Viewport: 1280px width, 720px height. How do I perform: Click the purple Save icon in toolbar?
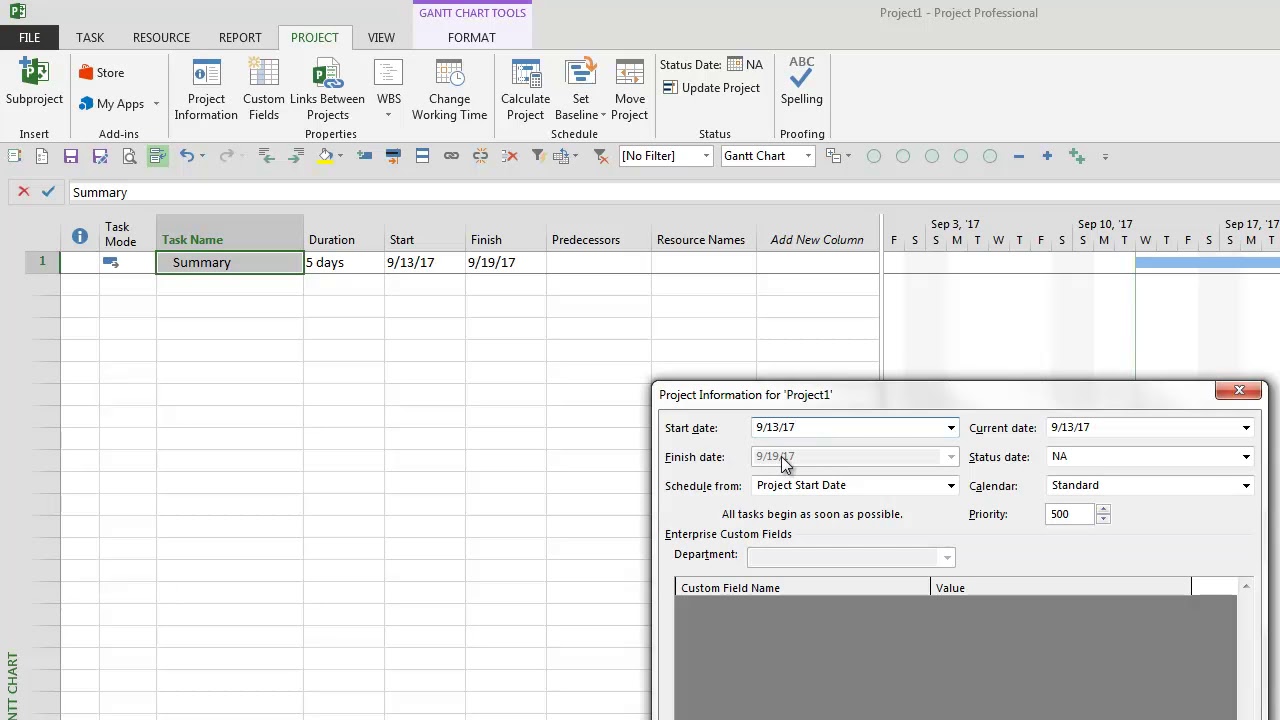click(71, 156)
